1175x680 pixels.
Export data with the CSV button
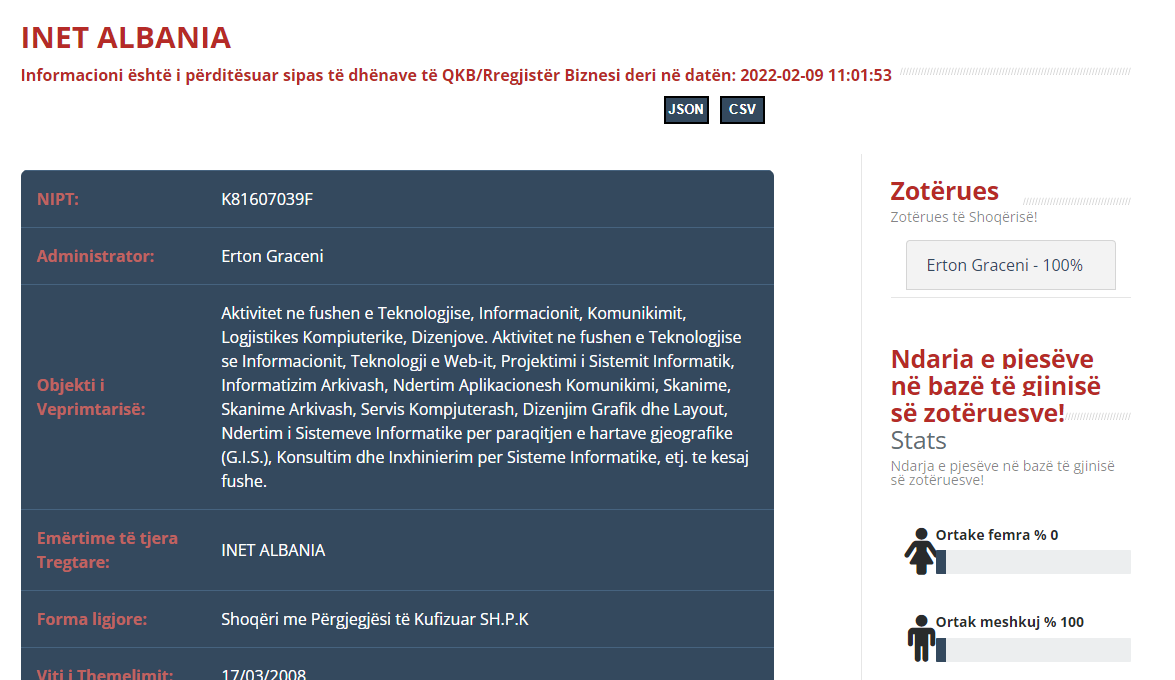[x=742, y=109]
